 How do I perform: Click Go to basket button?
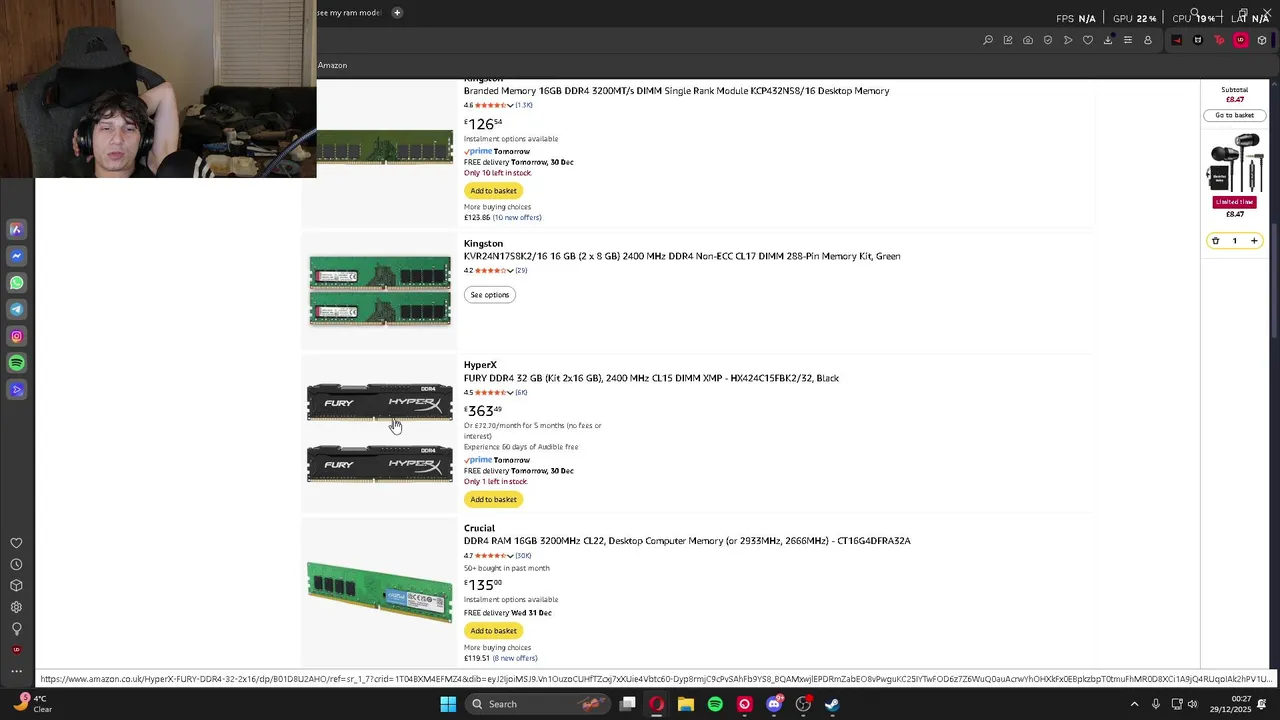click(x=1234, y=115)
